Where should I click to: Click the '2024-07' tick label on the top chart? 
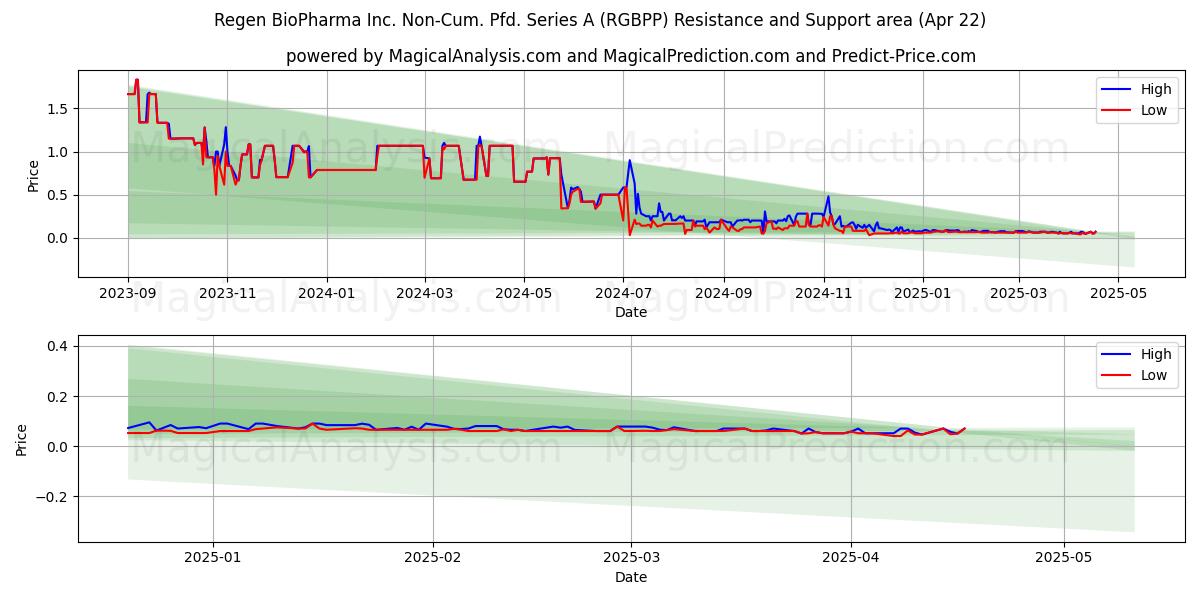coord(622,293)
